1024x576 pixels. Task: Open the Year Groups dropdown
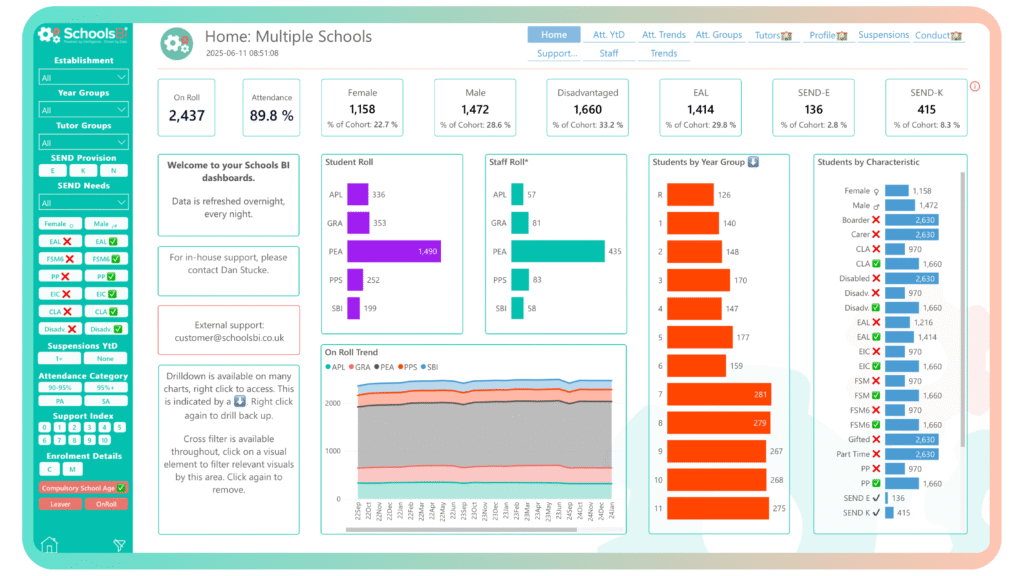click(83, 110)
